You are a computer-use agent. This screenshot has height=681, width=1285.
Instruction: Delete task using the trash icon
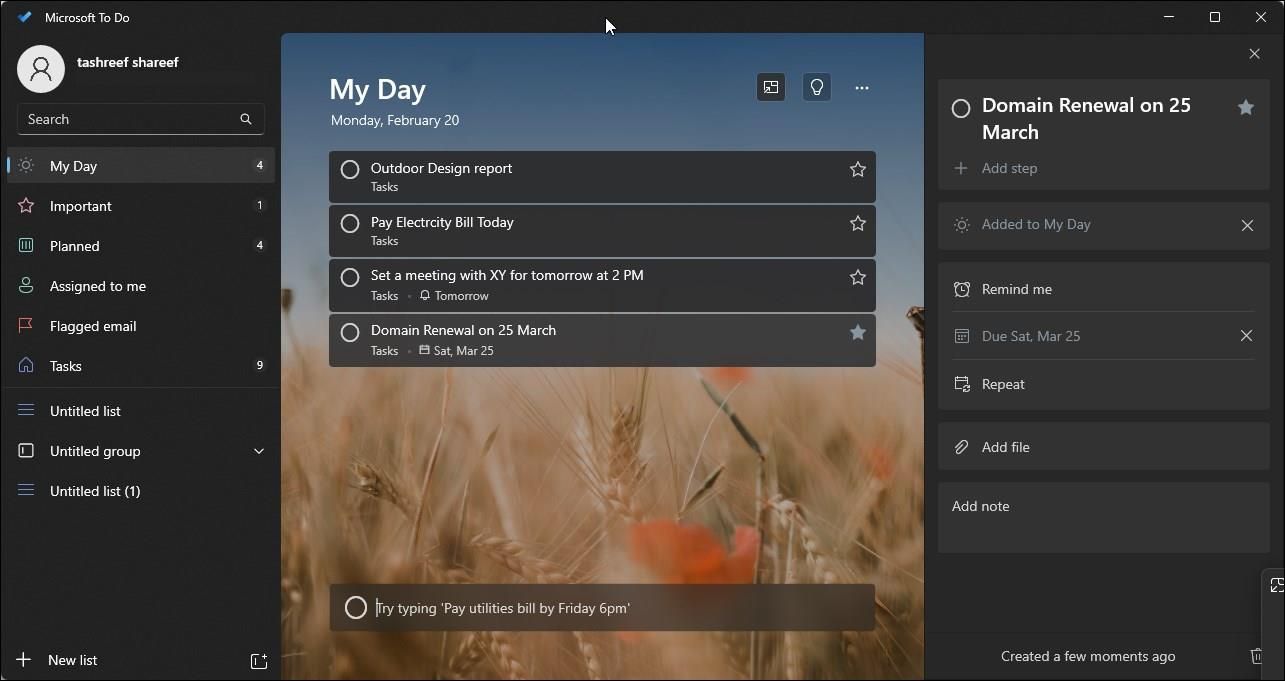[x=1256, y=656]
